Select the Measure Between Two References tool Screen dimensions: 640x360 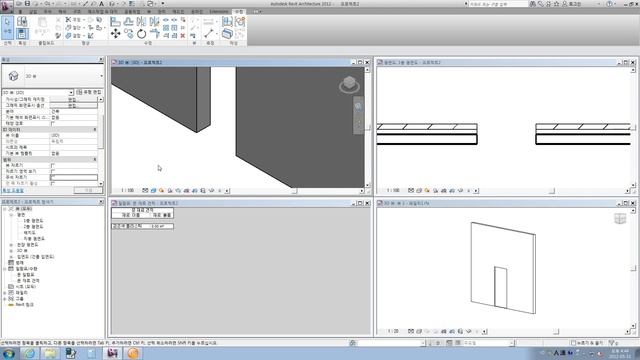tap(209, 33)
